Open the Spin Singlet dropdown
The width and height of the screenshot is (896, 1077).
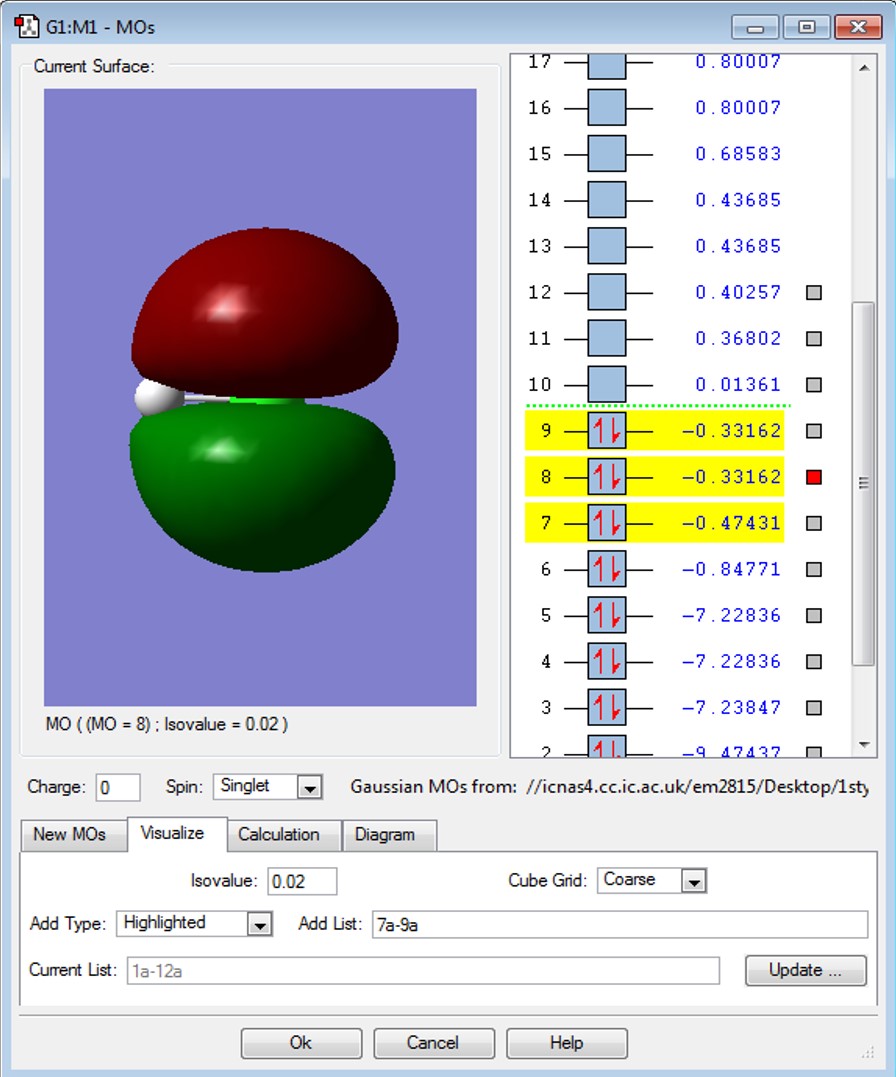(309, 787)
